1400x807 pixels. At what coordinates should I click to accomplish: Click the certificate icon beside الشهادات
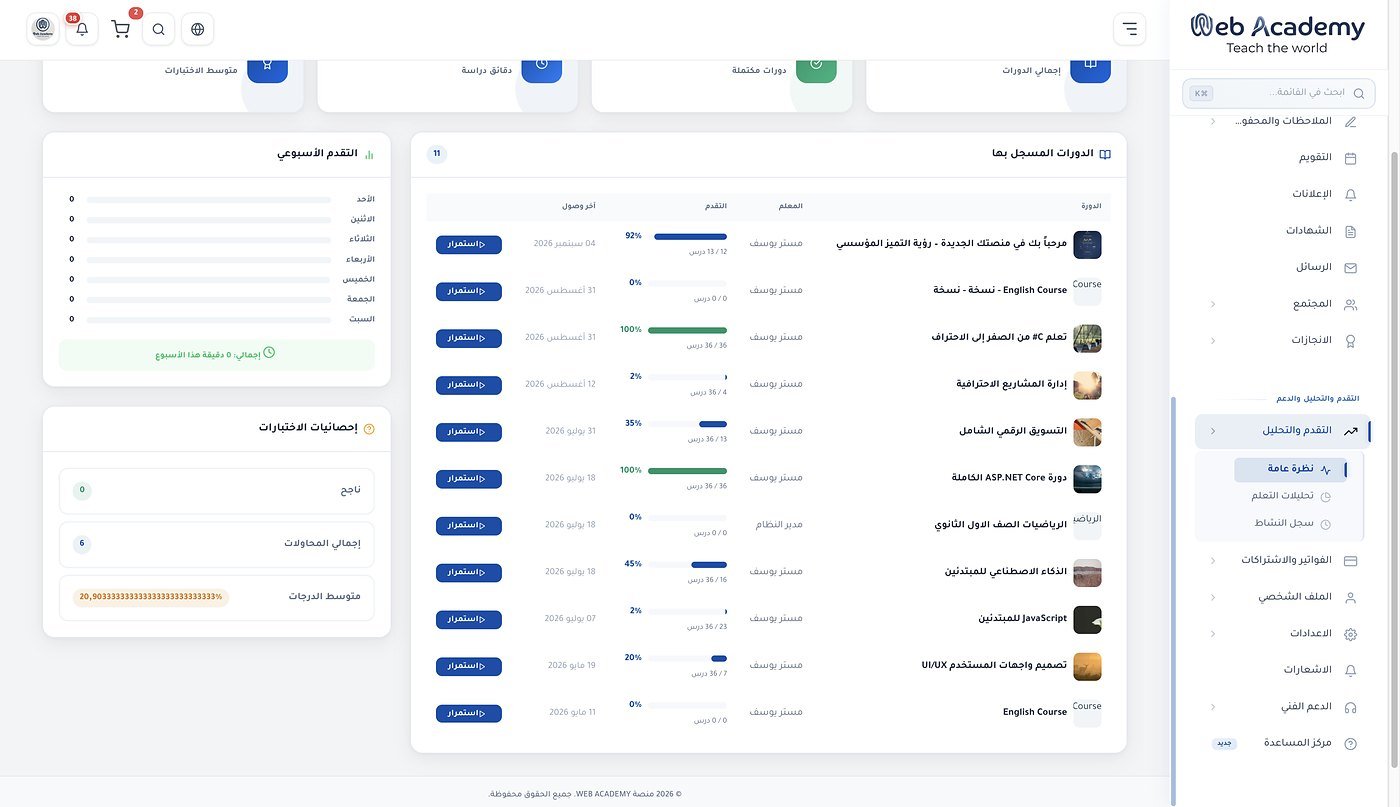[x=1350, y=231]
